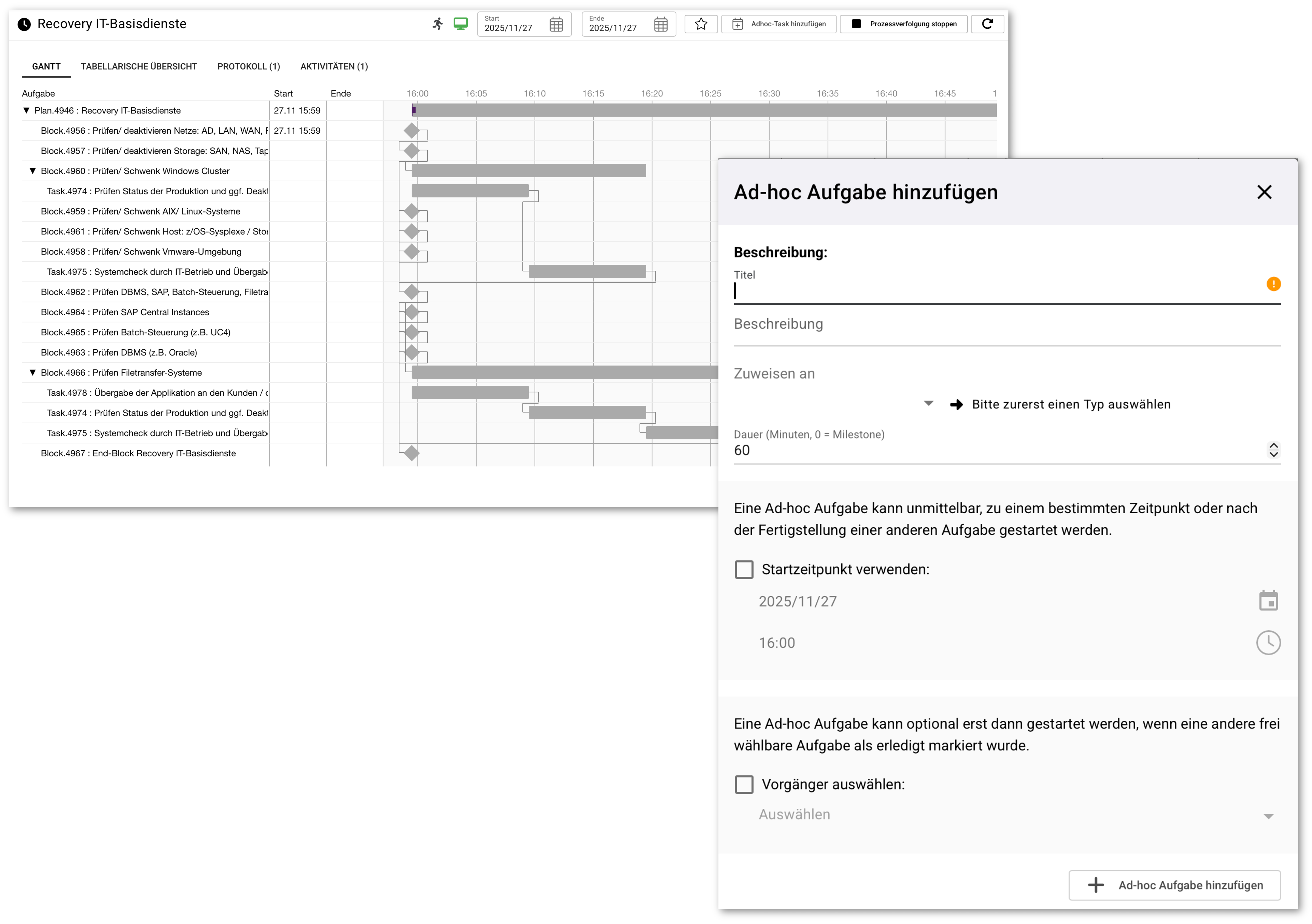Open the Start date calendar picker

tap(556, 25)
